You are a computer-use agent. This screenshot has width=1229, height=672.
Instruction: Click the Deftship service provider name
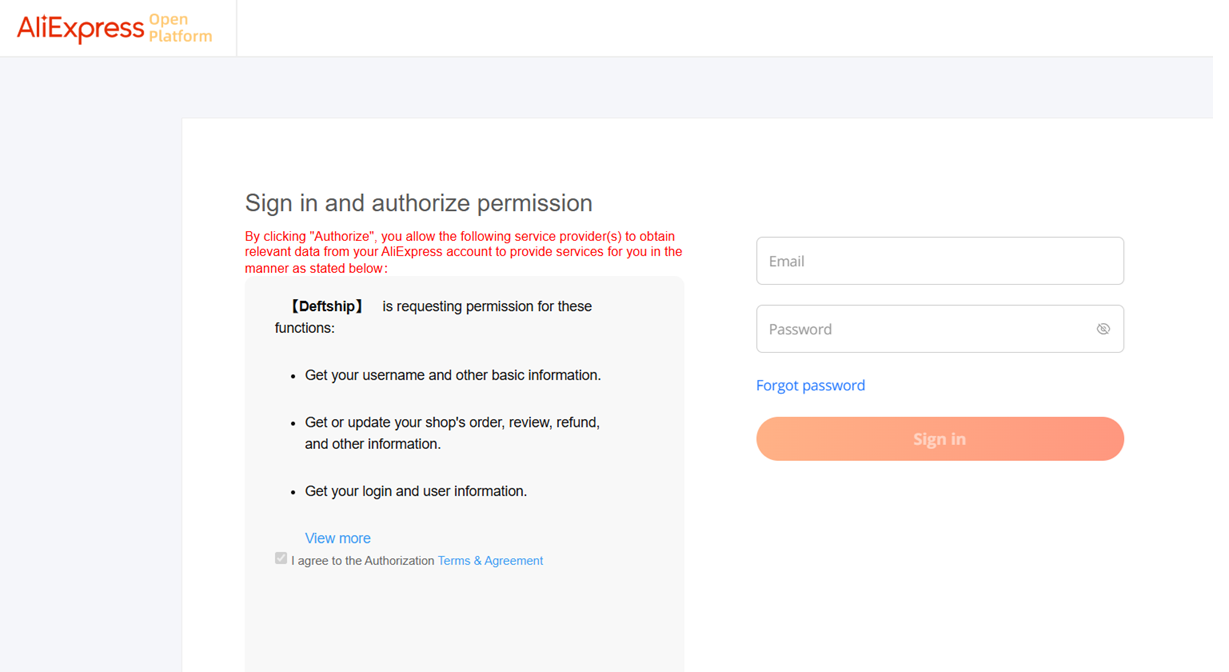tap(326, 306)
